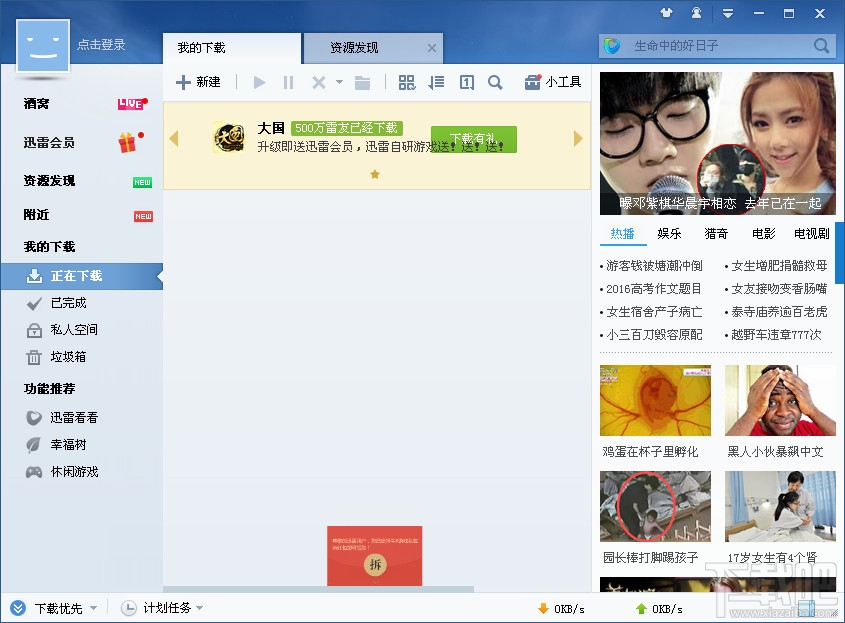Screen dimensions: 845x623
Task: Select the 电影 category tab
Action: pos(762,233)
